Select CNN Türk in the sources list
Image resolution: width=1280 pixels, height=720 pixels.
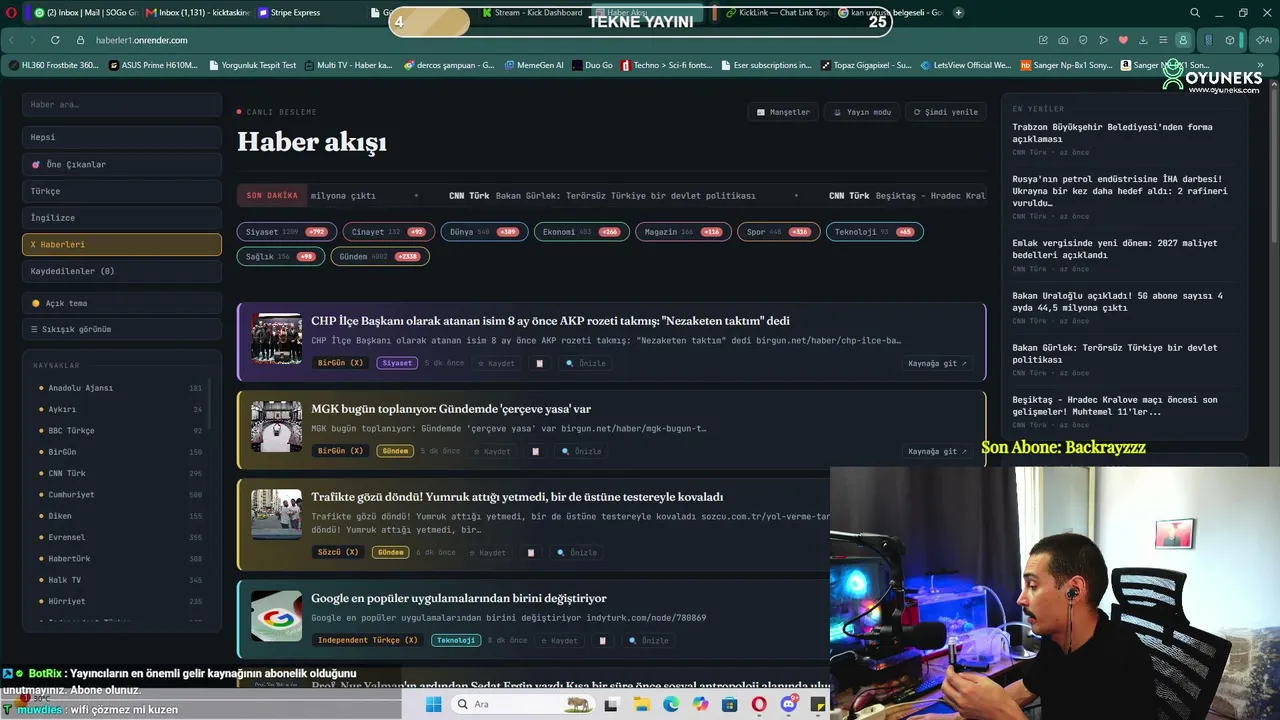[120, 473]
